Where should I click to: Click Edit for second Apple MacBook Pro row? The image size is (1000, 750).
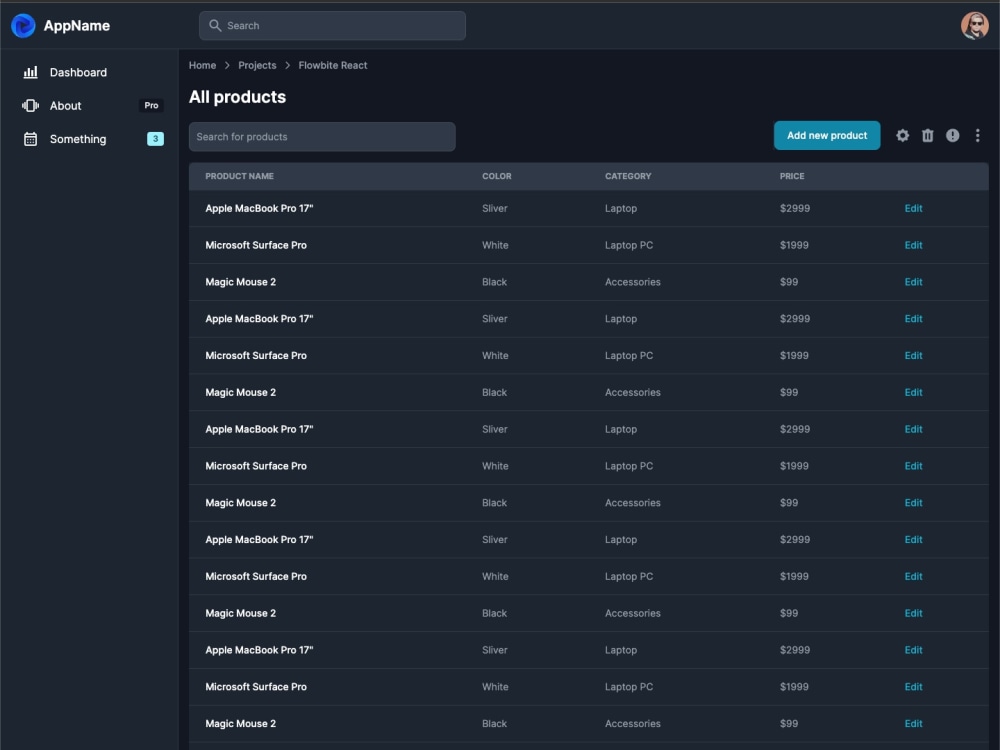coord(913,319)
